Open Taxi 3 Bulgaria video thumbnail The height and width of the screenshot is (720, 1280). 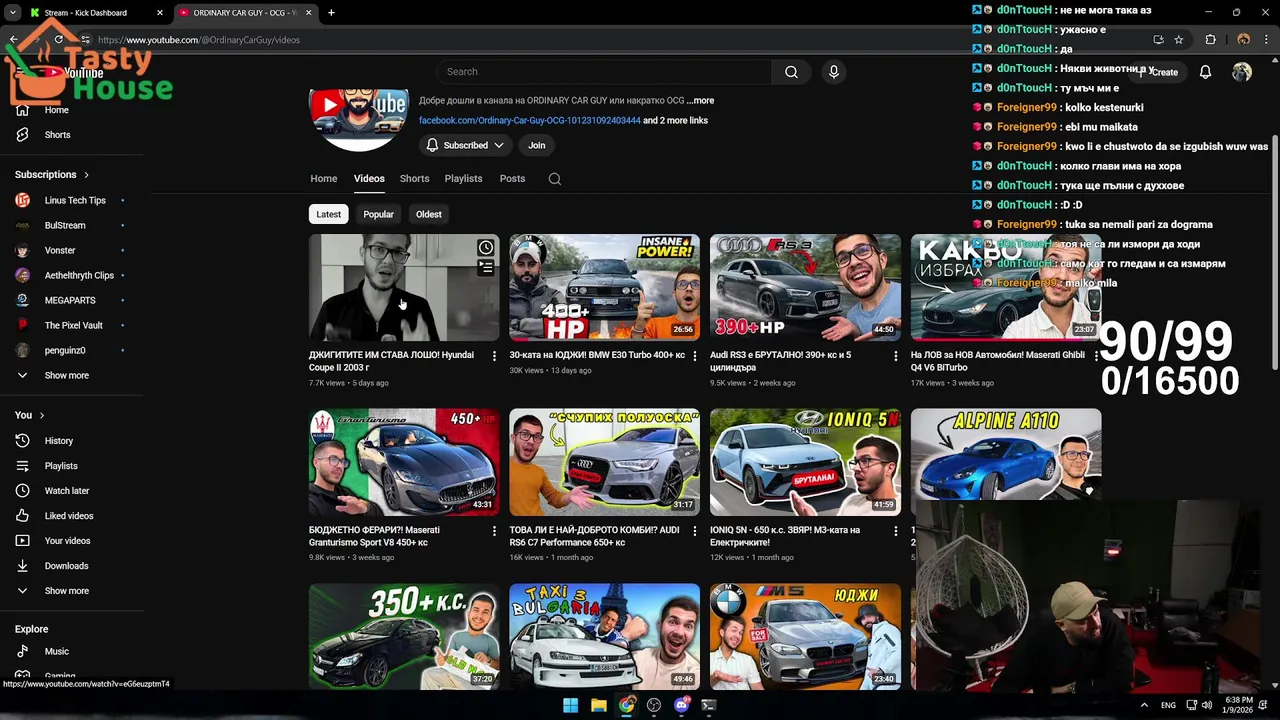[604, 637]
